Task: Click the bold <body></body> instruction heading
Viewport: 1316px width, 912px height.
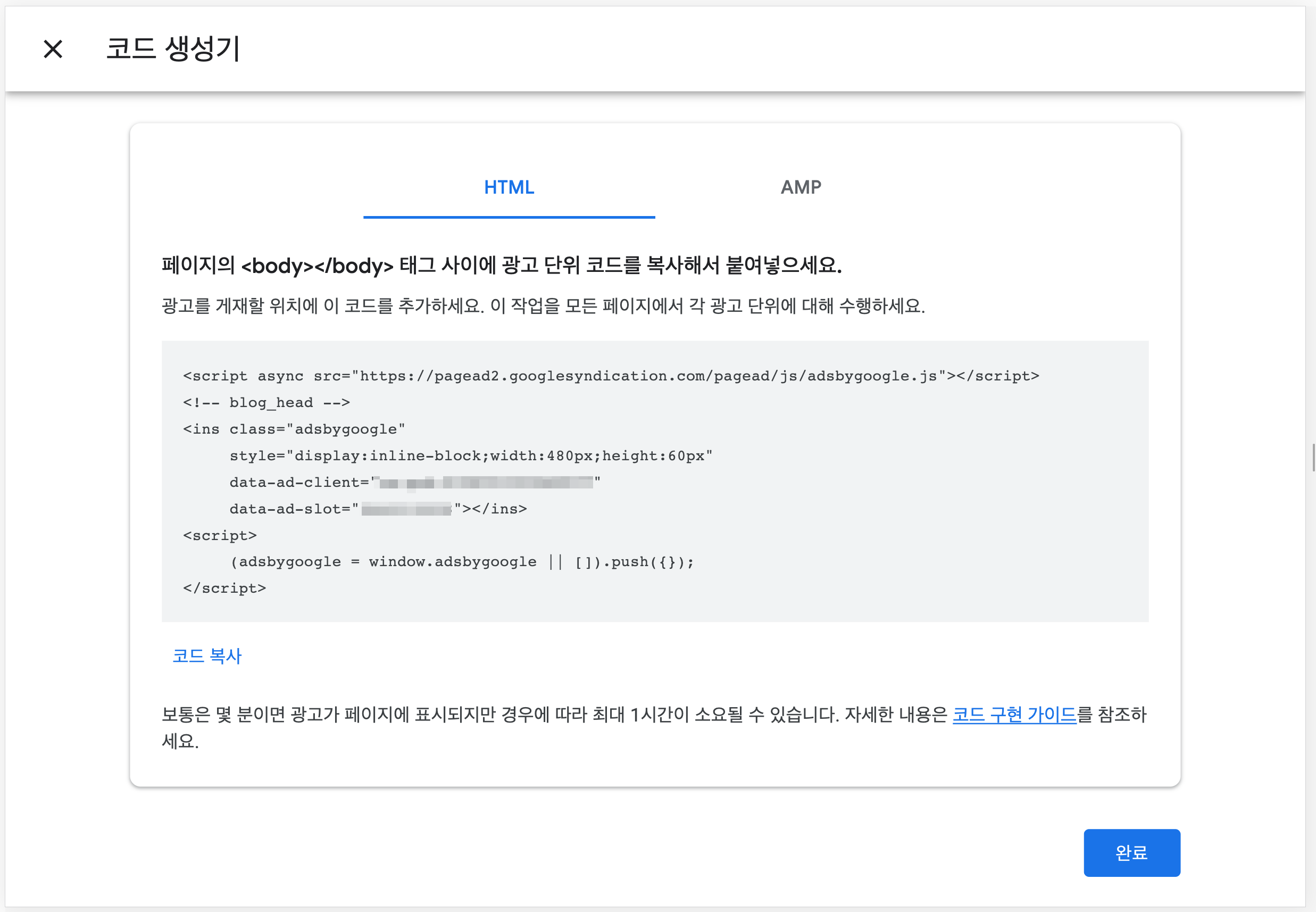Action: tap(502, 266)
